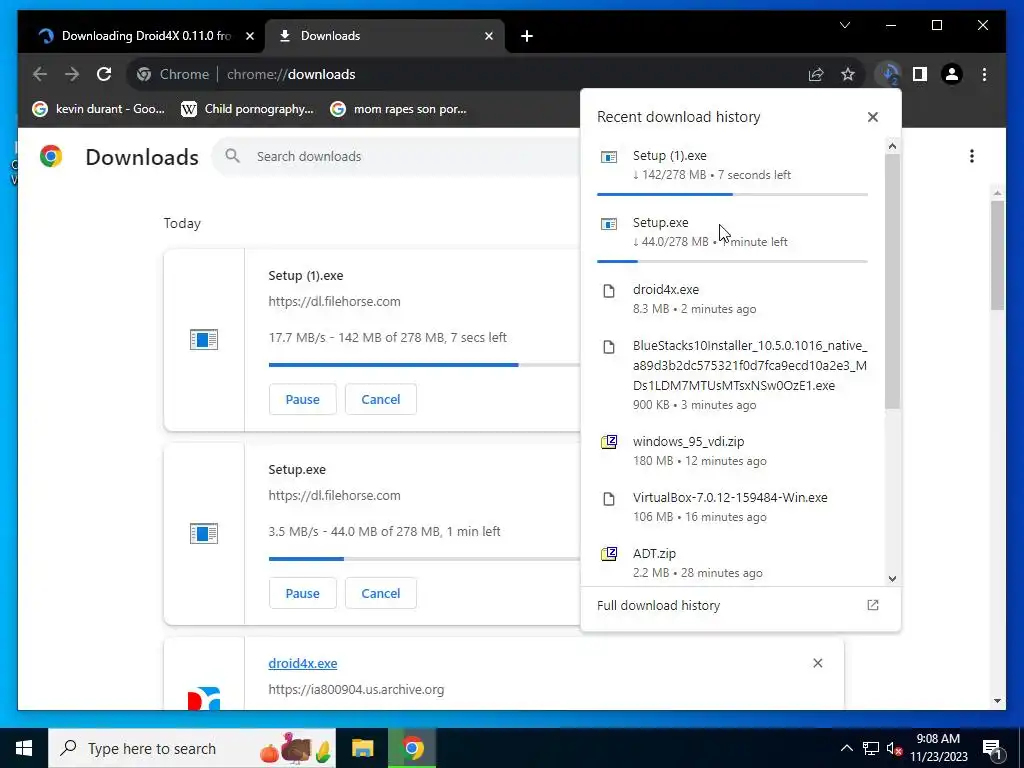
Task: Open the droid4x.exe file link
Action: click(x=302, y=664)
